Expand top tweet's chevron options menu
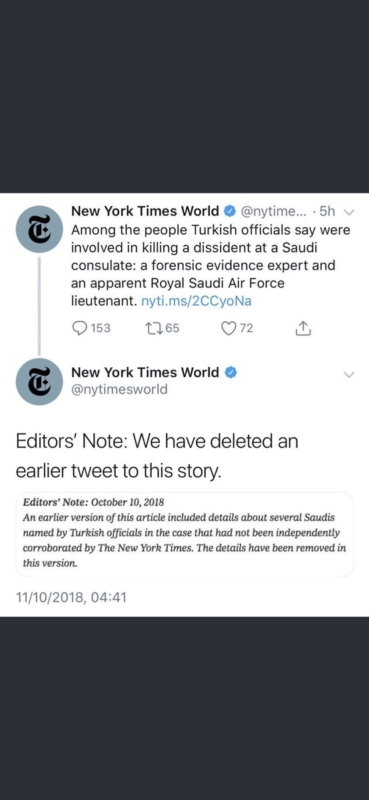Screen dimensions: 369x800 349,211
